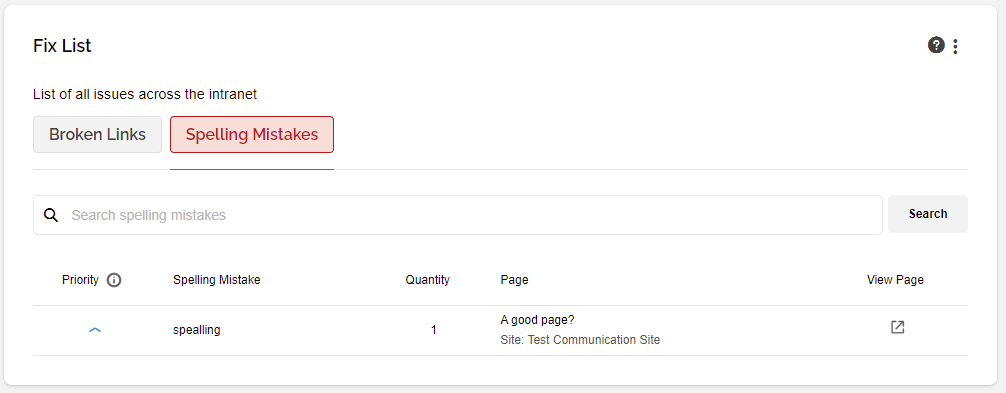Click the quantity value 1 in row
1006x393 pixels.
click(434, 330)
